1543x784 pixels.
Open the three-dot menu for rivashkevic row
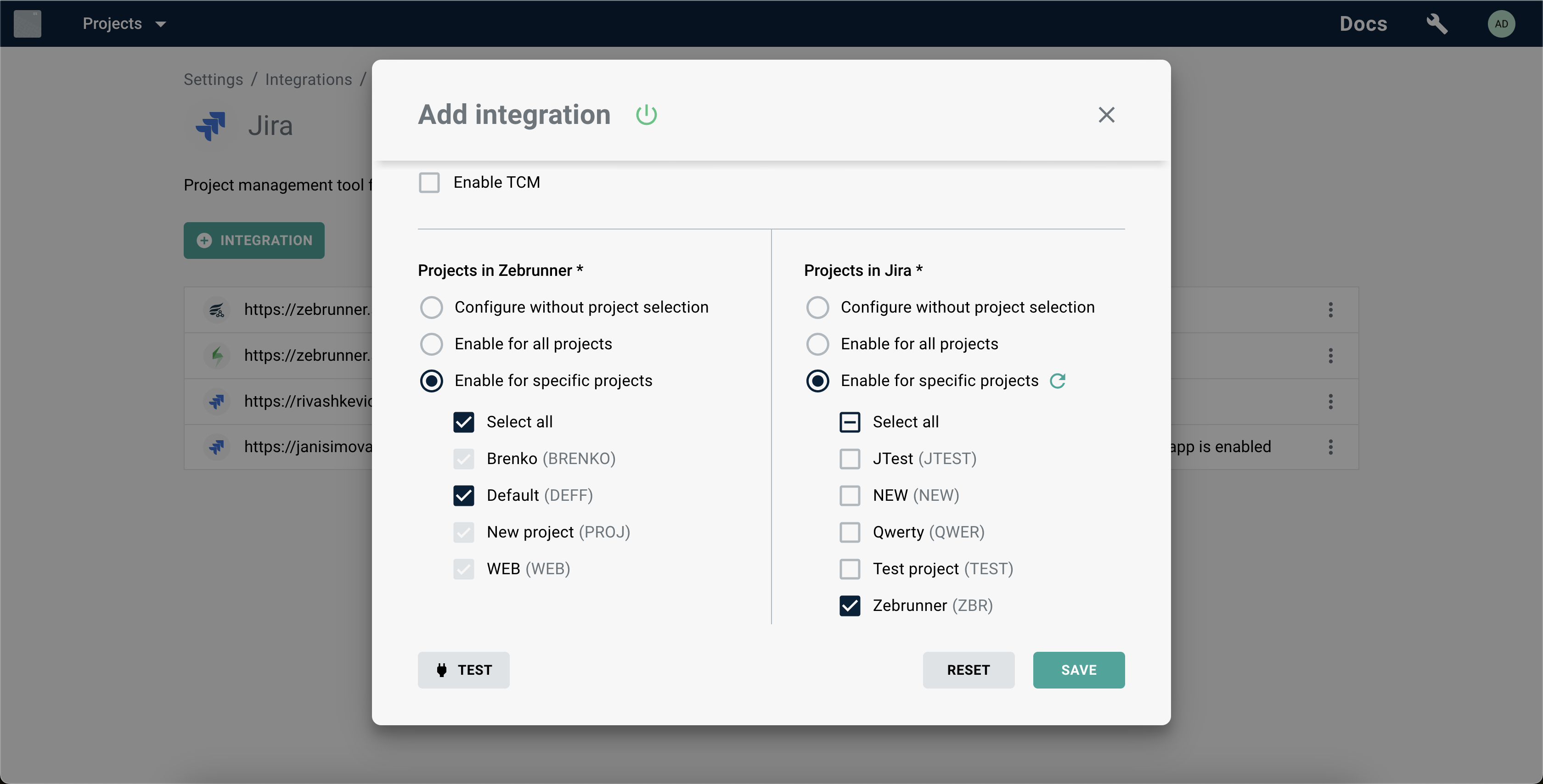(x=1330, y=401)
